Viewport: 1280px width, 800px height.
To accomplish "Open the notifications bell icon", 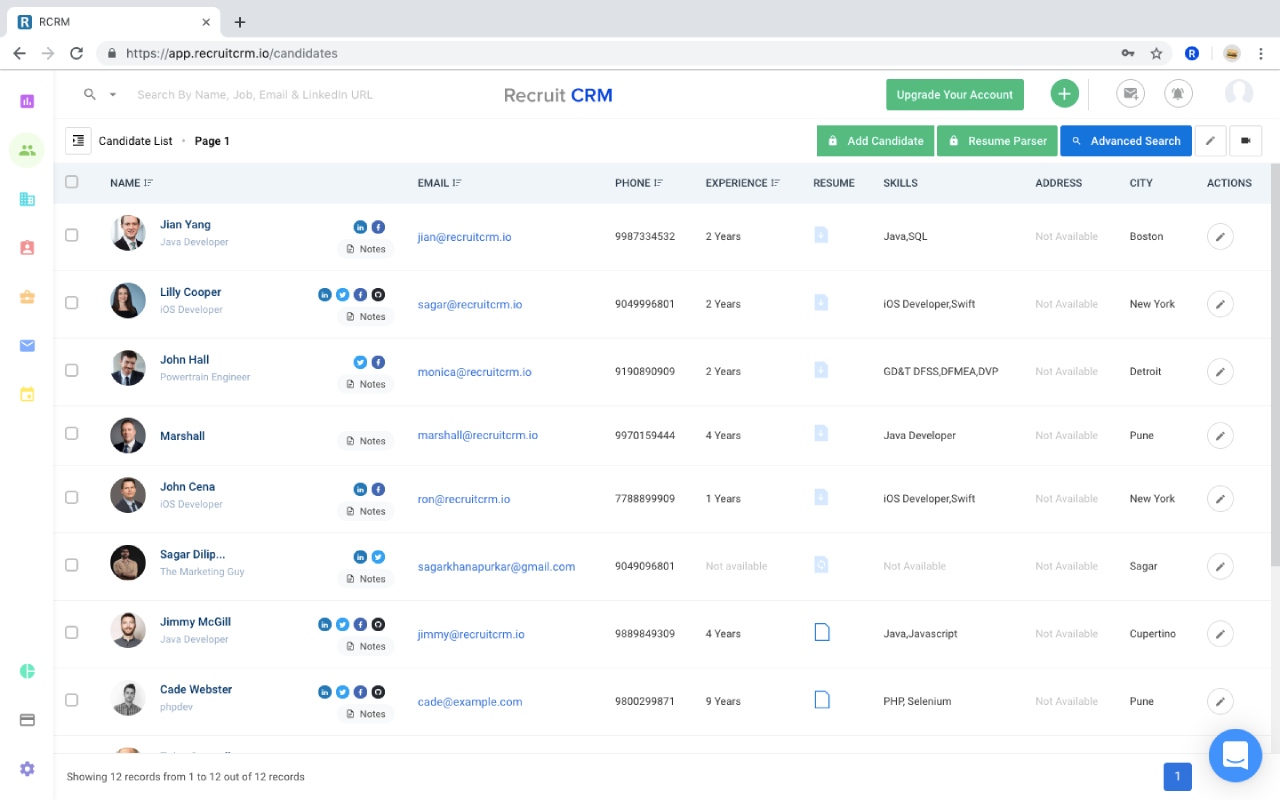I will (1178, 94).
